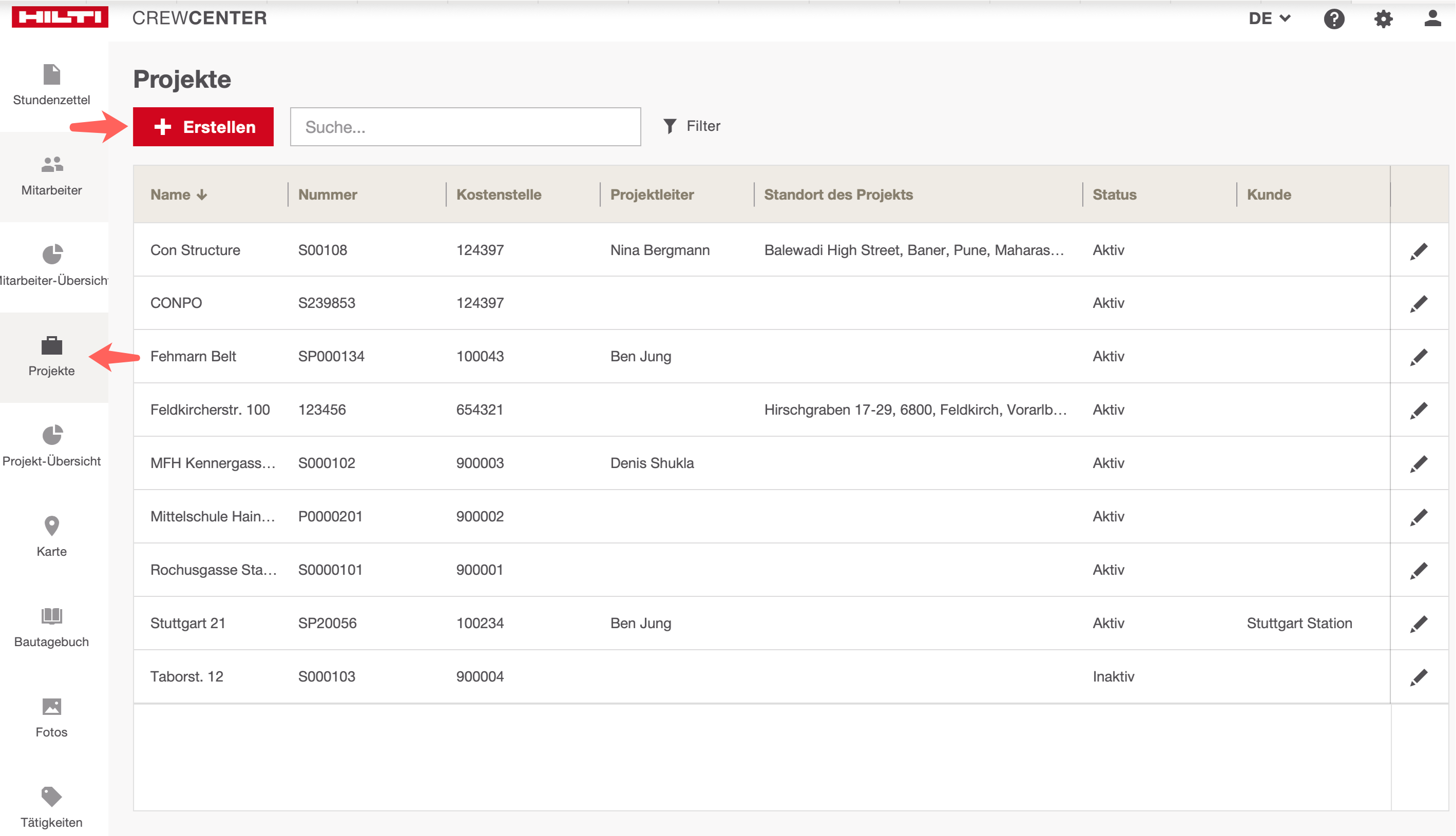Screen dimensions: 1456x836
Task: Click into the Suche search field
Action: (465, 127)
